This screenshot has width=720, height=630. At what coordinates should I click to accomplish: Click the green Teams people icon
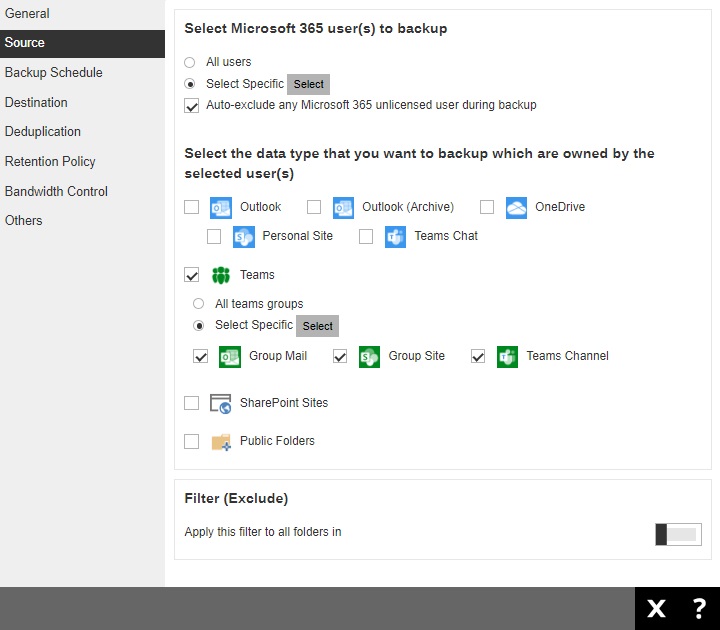click(x=221, y=275)
